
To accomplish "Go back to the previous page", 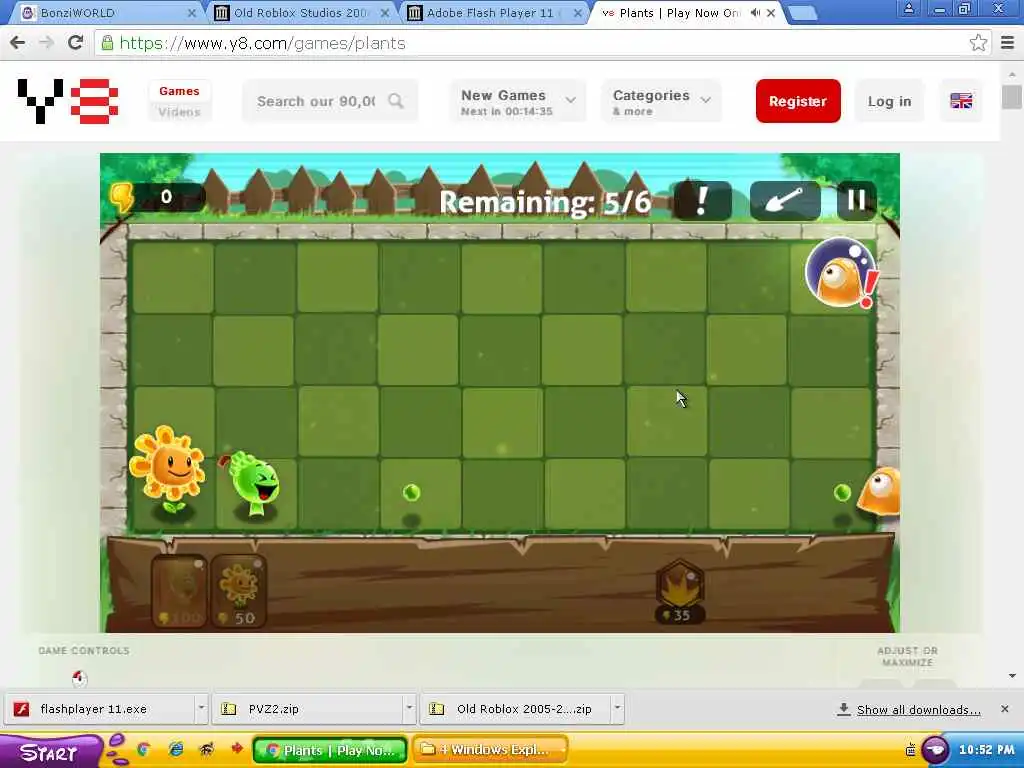I will 18,43.
